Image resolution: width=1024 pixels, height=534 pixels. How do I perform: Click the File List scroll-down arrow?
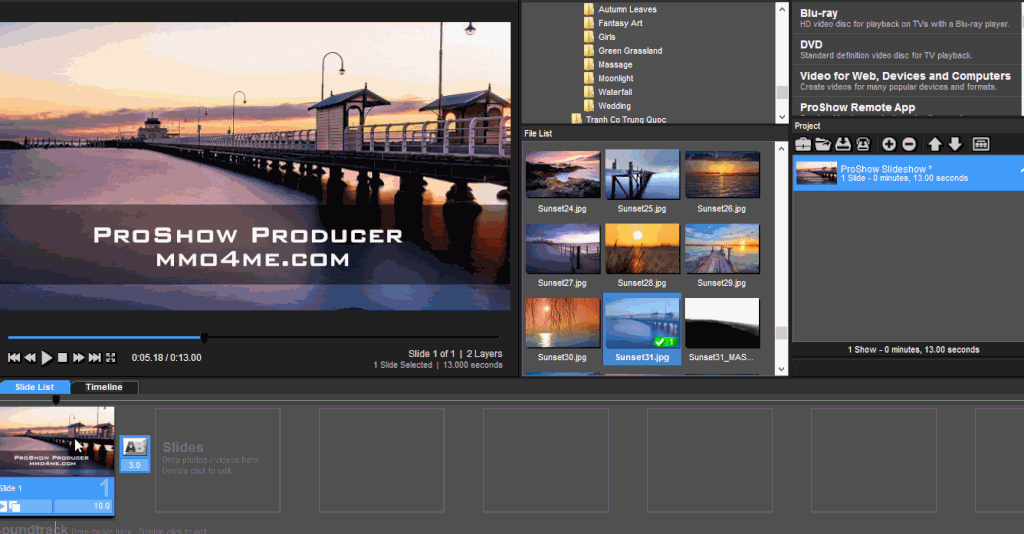click(781, 369)
